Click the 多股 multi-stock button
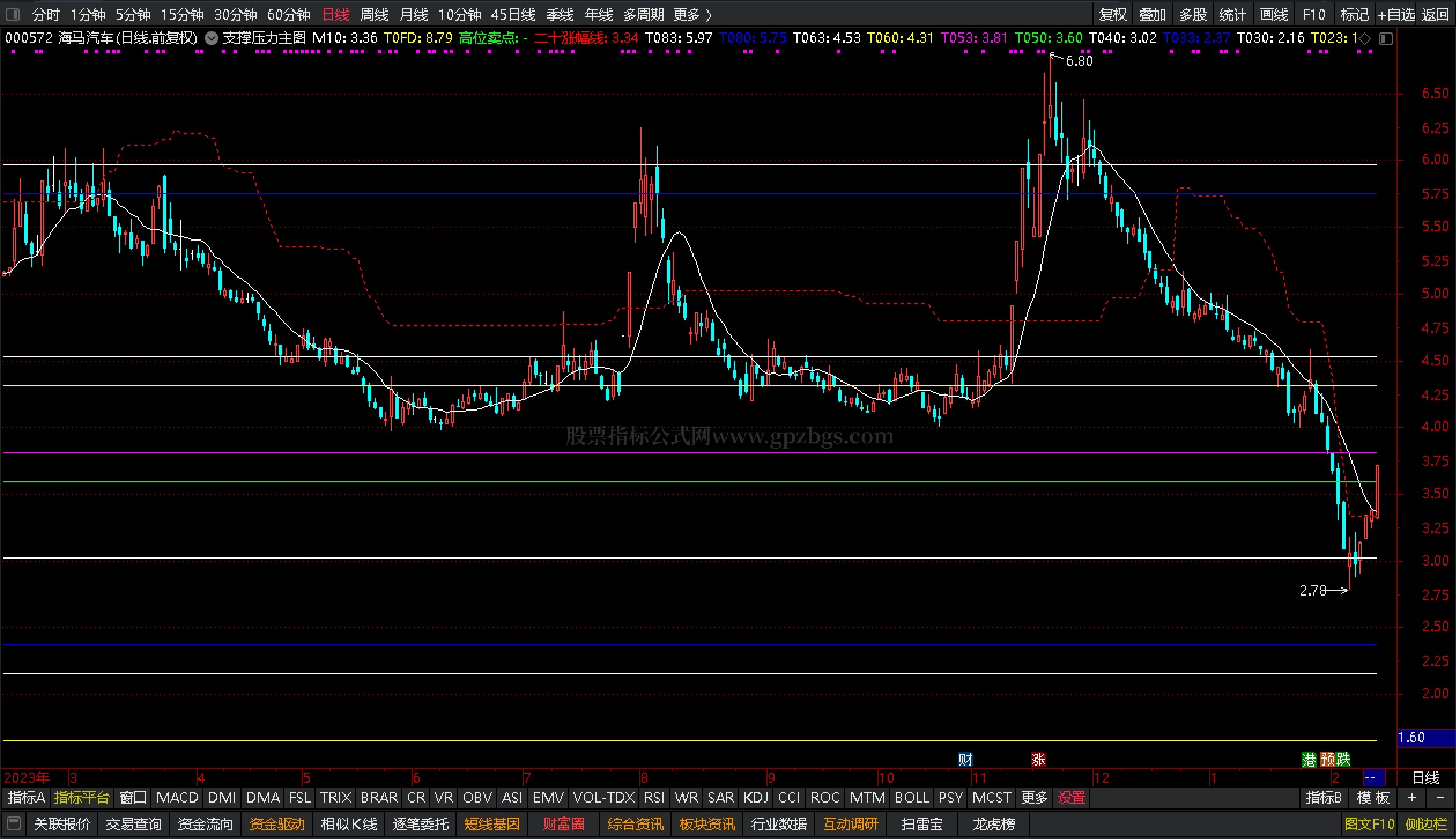 pos(1193,14)
